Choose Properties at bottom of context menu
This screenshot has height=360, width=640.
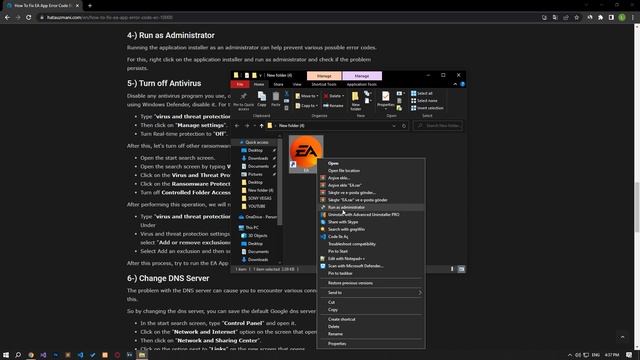click(x=371, y=344)
